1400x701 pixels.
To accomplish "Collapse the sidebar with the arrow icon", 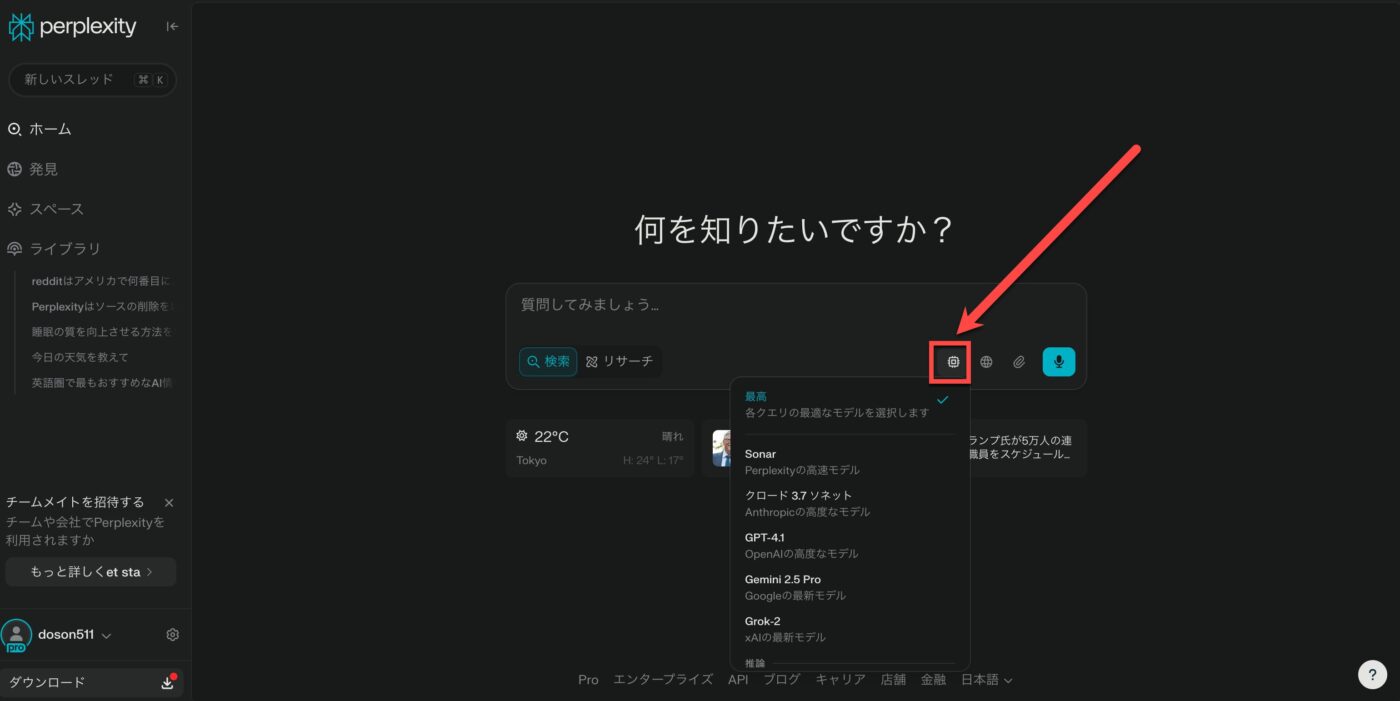I will click(172, 27).
